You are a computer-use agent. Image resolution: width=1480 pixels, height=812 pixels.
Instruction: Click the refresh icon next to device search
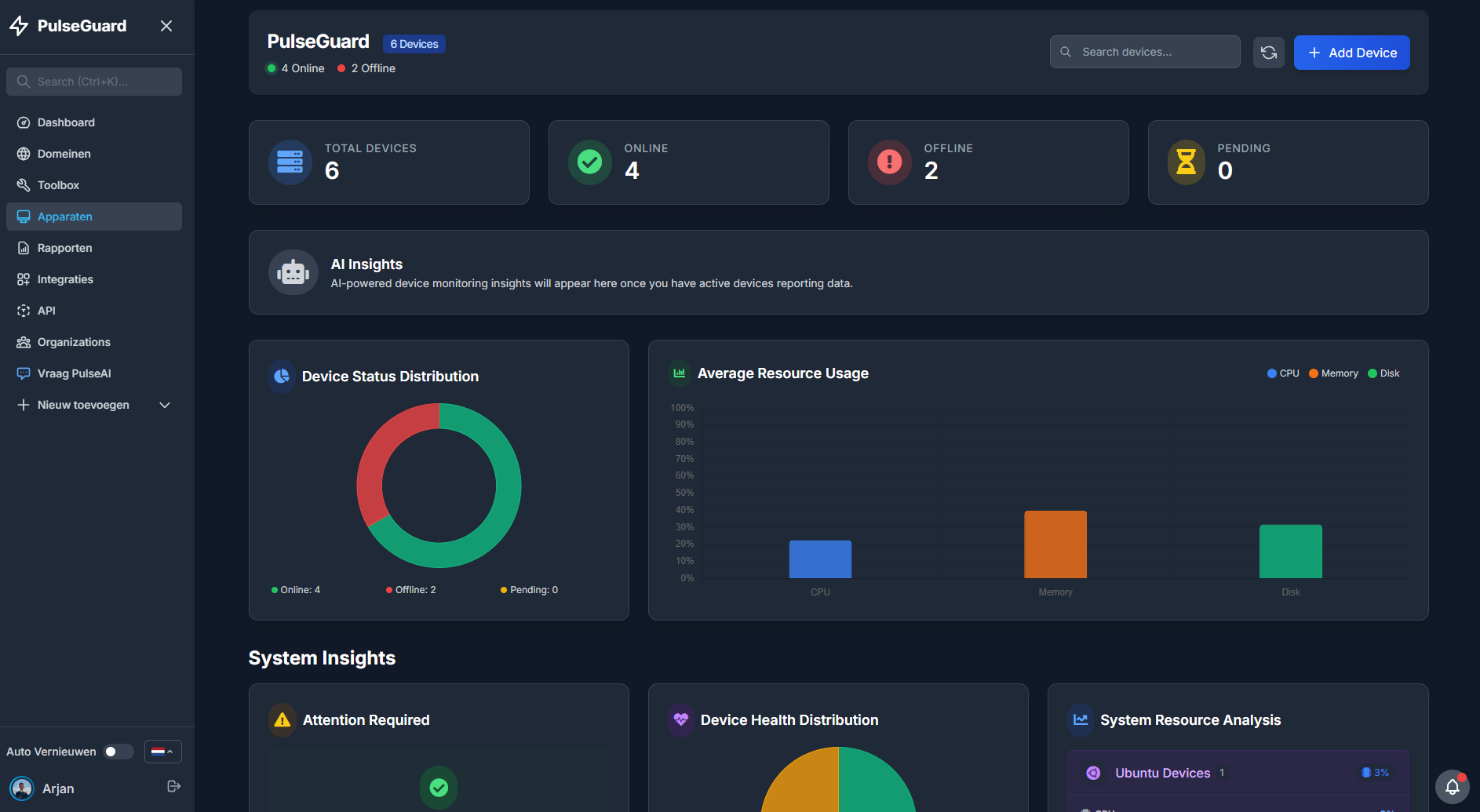click(x=1268, y=52)
